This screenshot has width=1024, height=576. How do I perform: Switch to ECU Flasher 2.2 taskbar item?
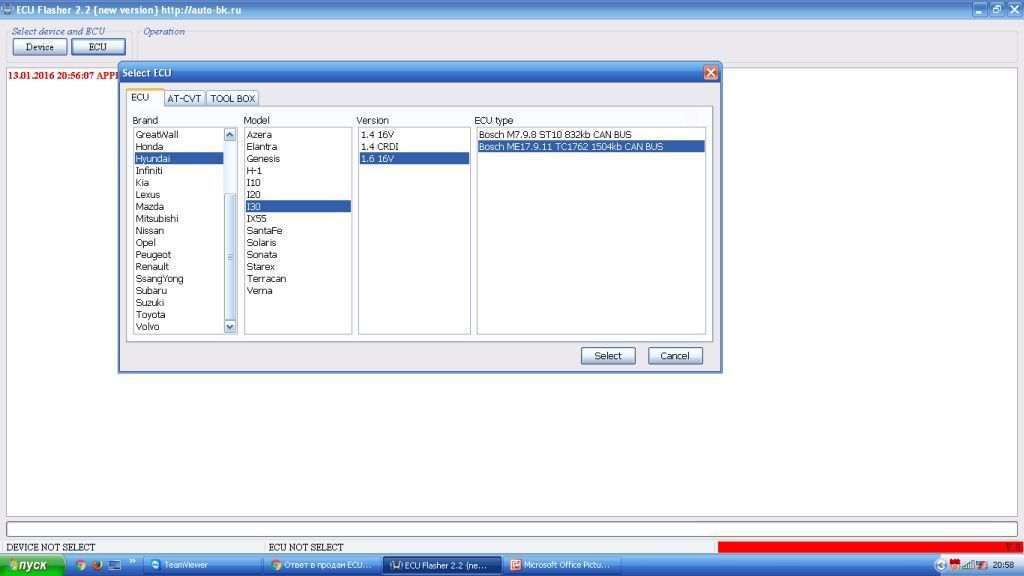coord(441,565)
